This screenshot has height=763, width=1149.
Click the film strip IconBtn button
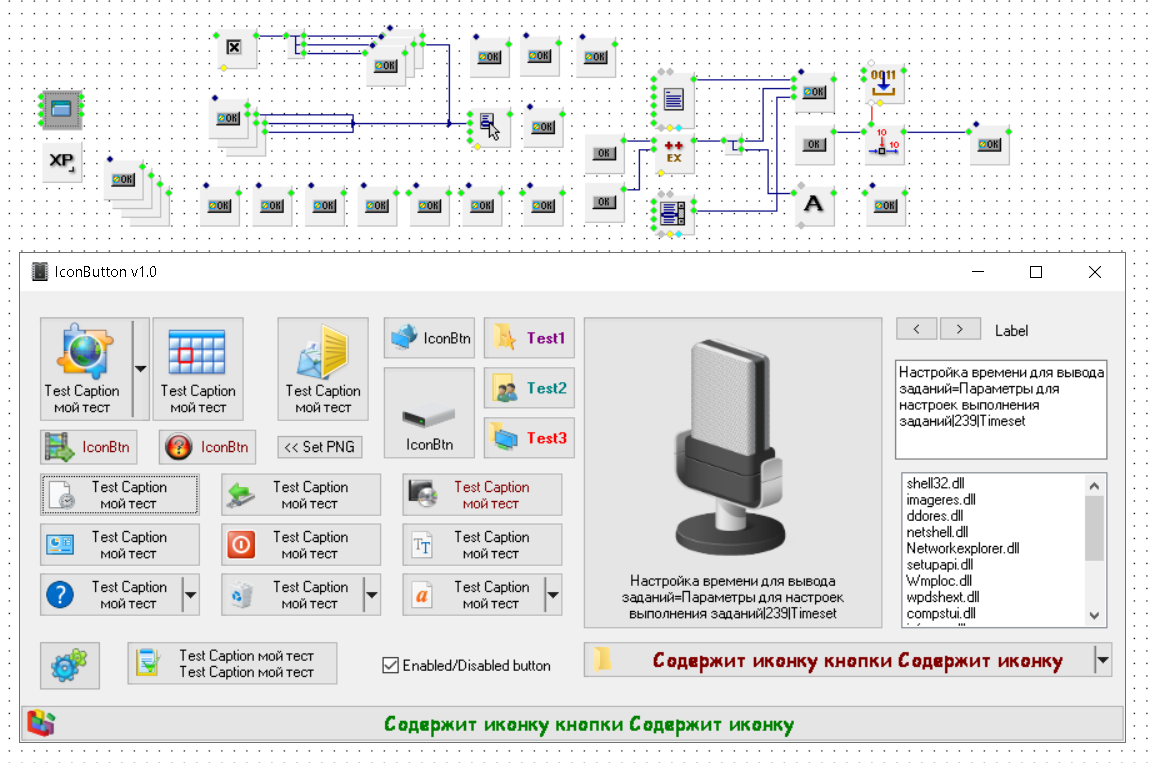(88, 447)
